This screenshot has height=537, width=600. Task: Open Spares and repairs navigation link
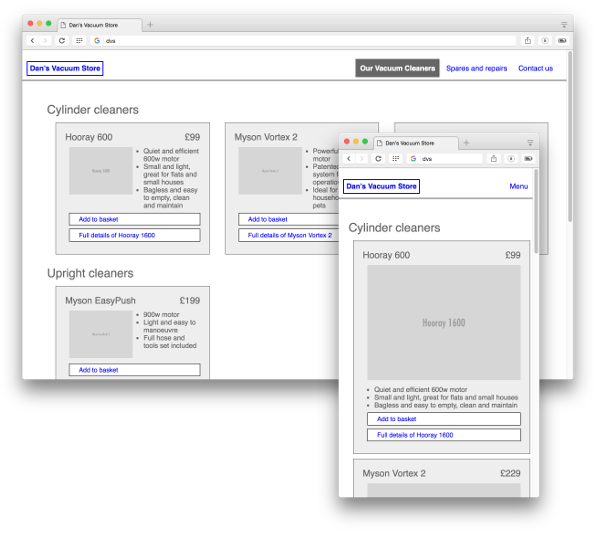[x=476, y=69]
